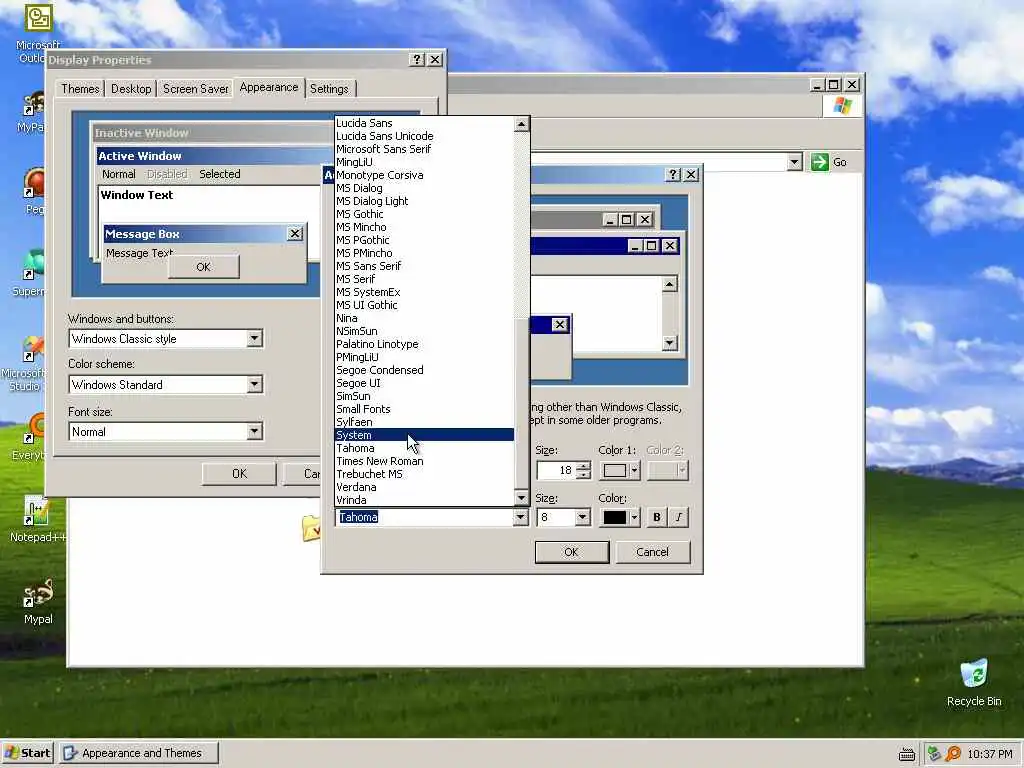Choose Lucida Sans Unicode from font list

[x=424, y=136]
